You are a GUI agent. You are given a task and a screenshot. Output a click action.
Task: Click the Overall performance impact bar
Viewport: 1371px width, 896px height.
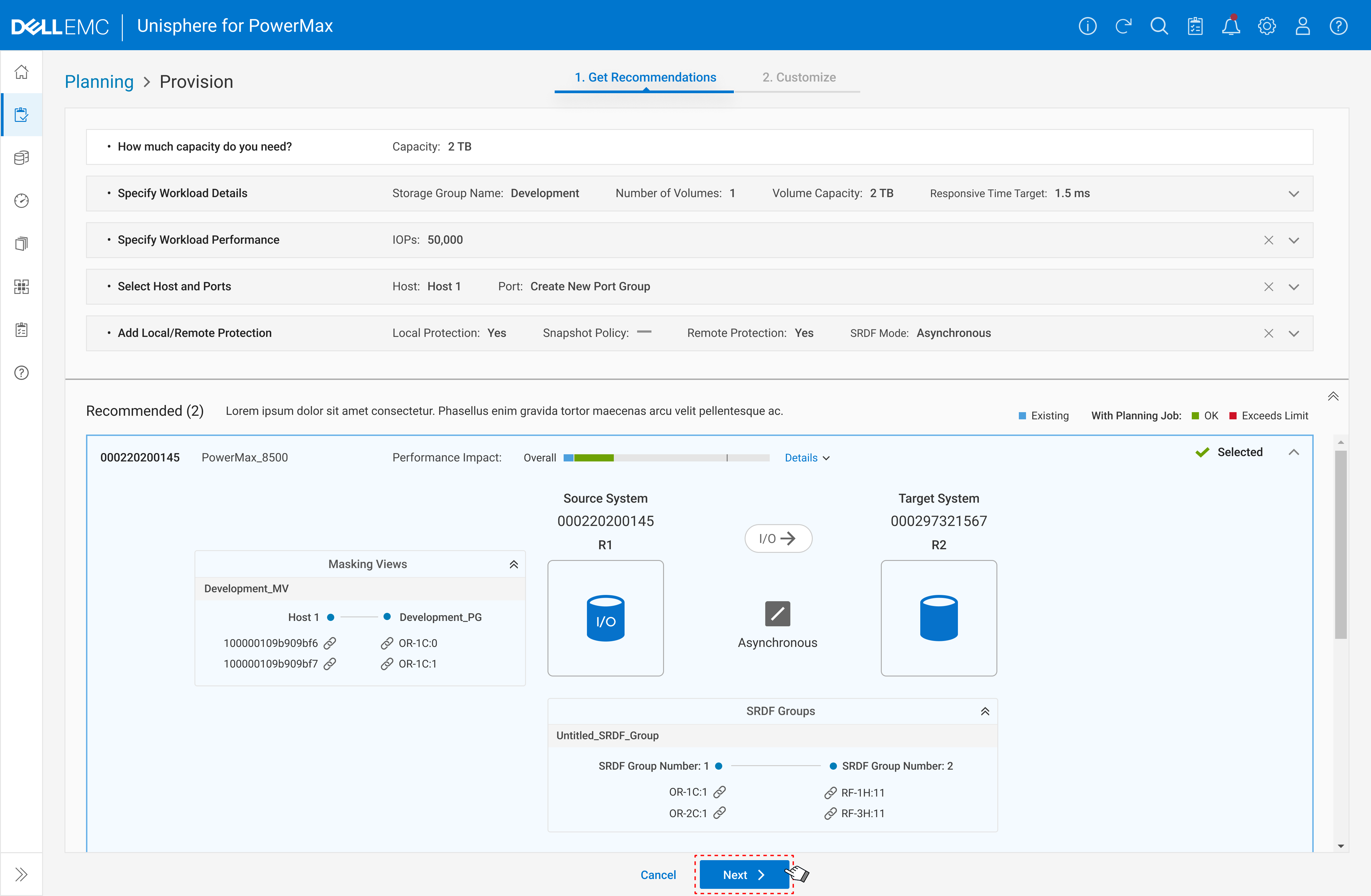pyautogui.click(x=666, y=458)
